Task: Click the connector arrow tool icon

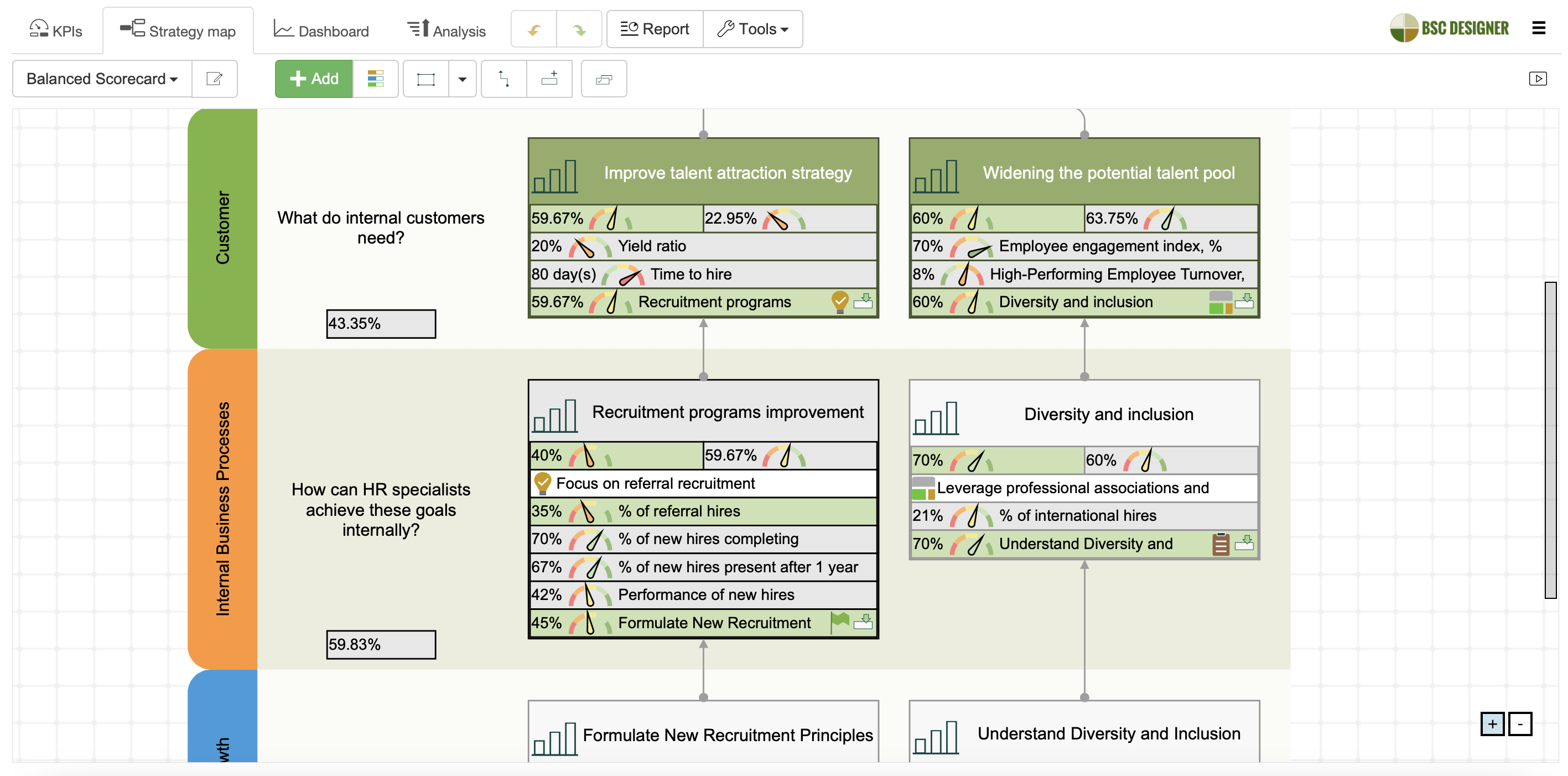Action: tap(503, 79)
